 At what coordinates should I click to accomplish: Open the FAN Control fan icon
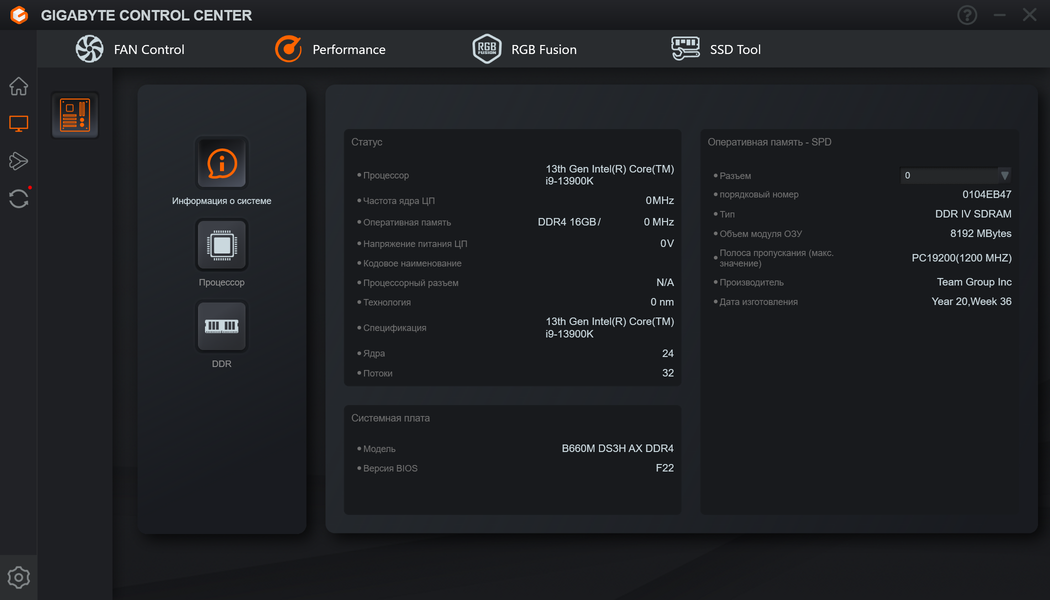click(90, 49)
